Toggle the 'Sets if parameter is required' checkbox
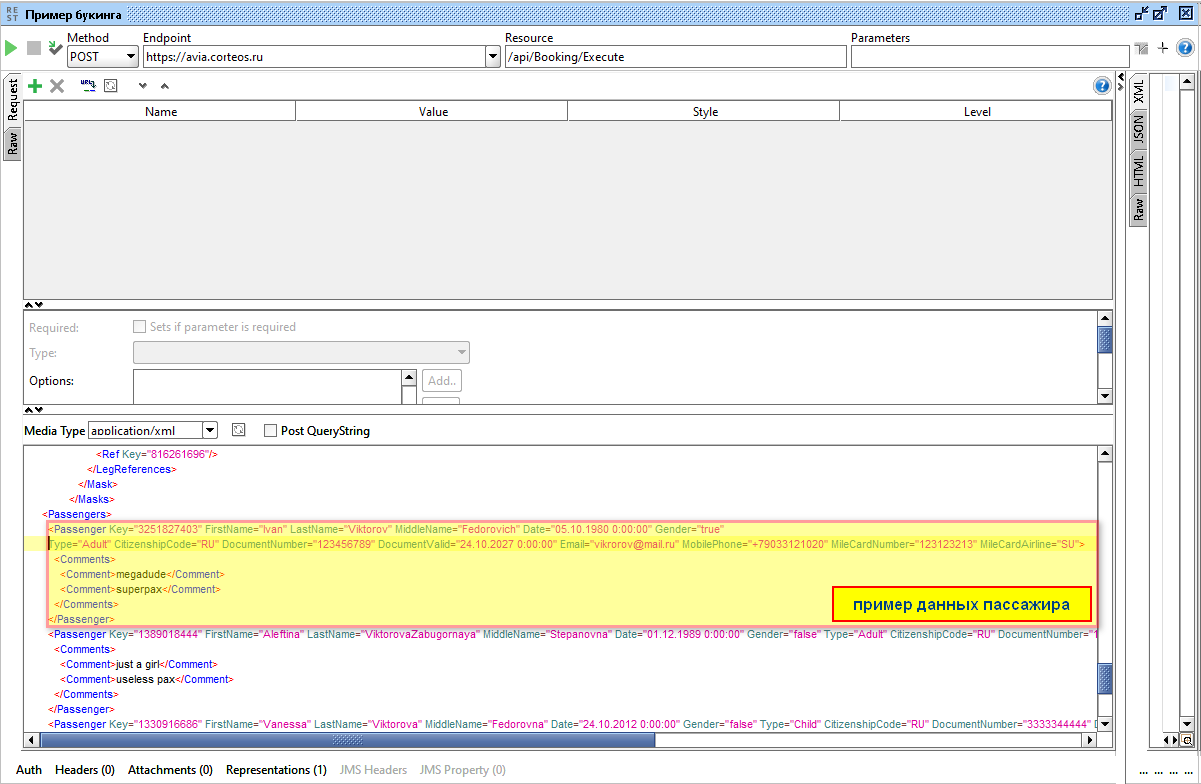 pyautogui.click(x=140, y=327)
